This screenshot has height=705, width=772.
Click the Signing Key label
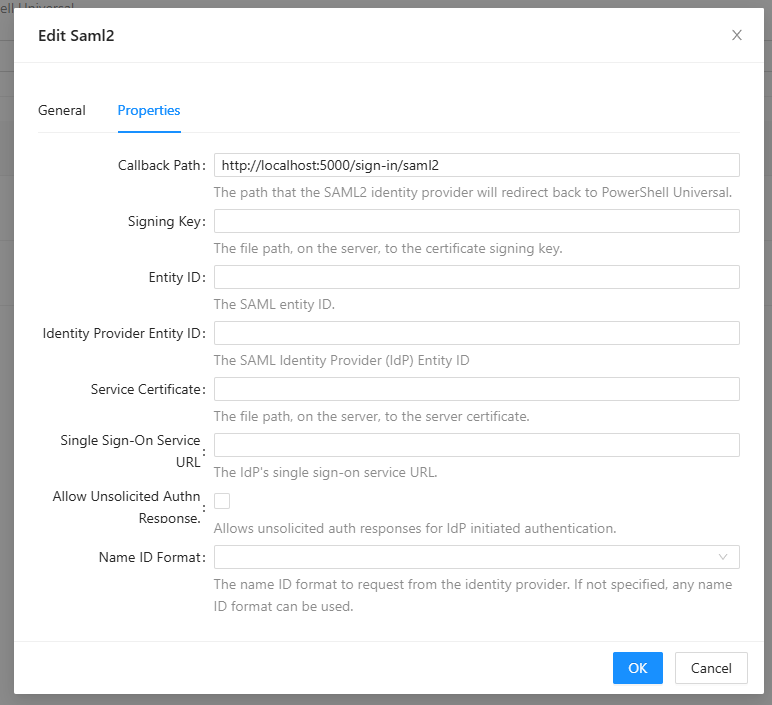165,221
